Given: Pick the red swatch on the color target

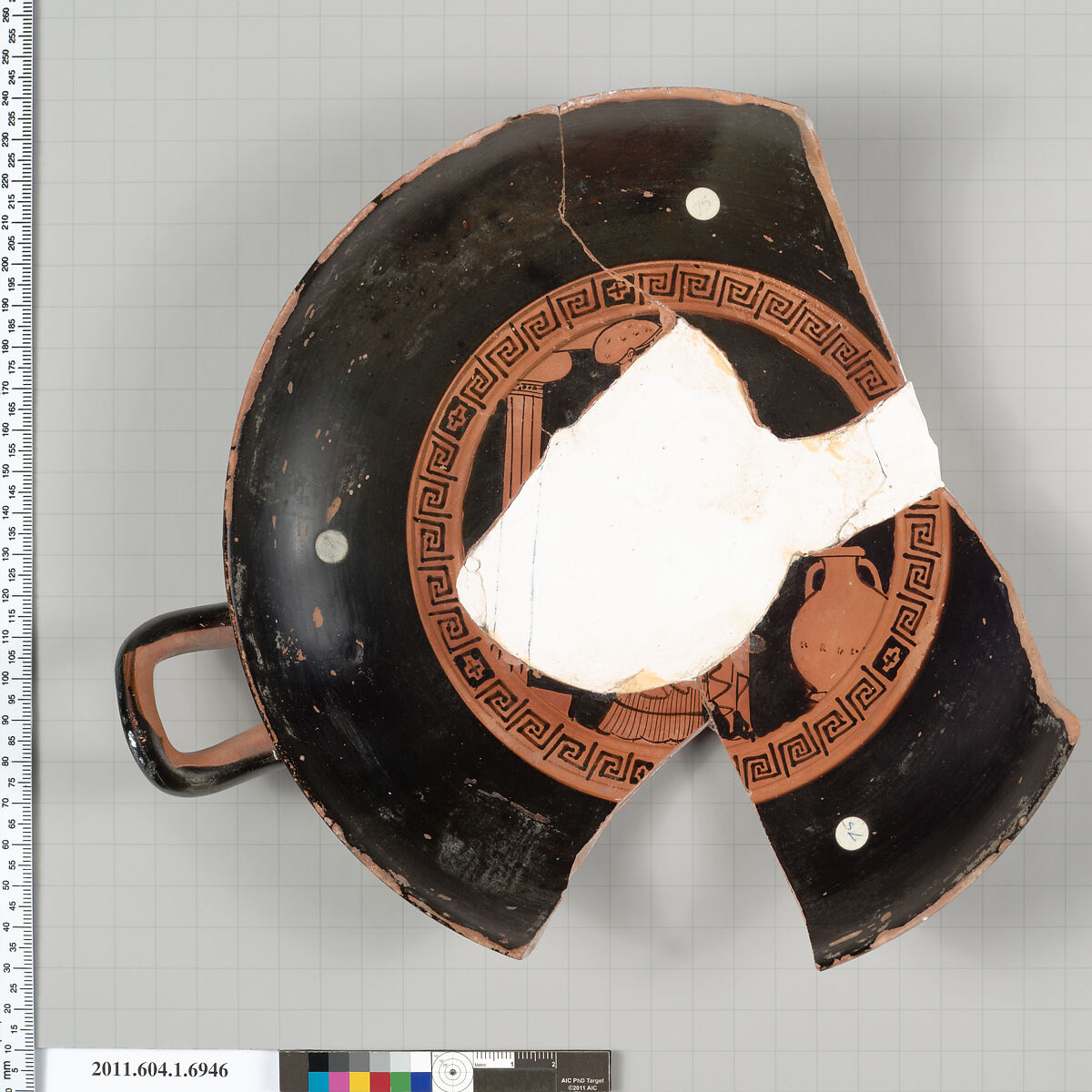Looking at the screenshot, I should [x=379, y=1081].
